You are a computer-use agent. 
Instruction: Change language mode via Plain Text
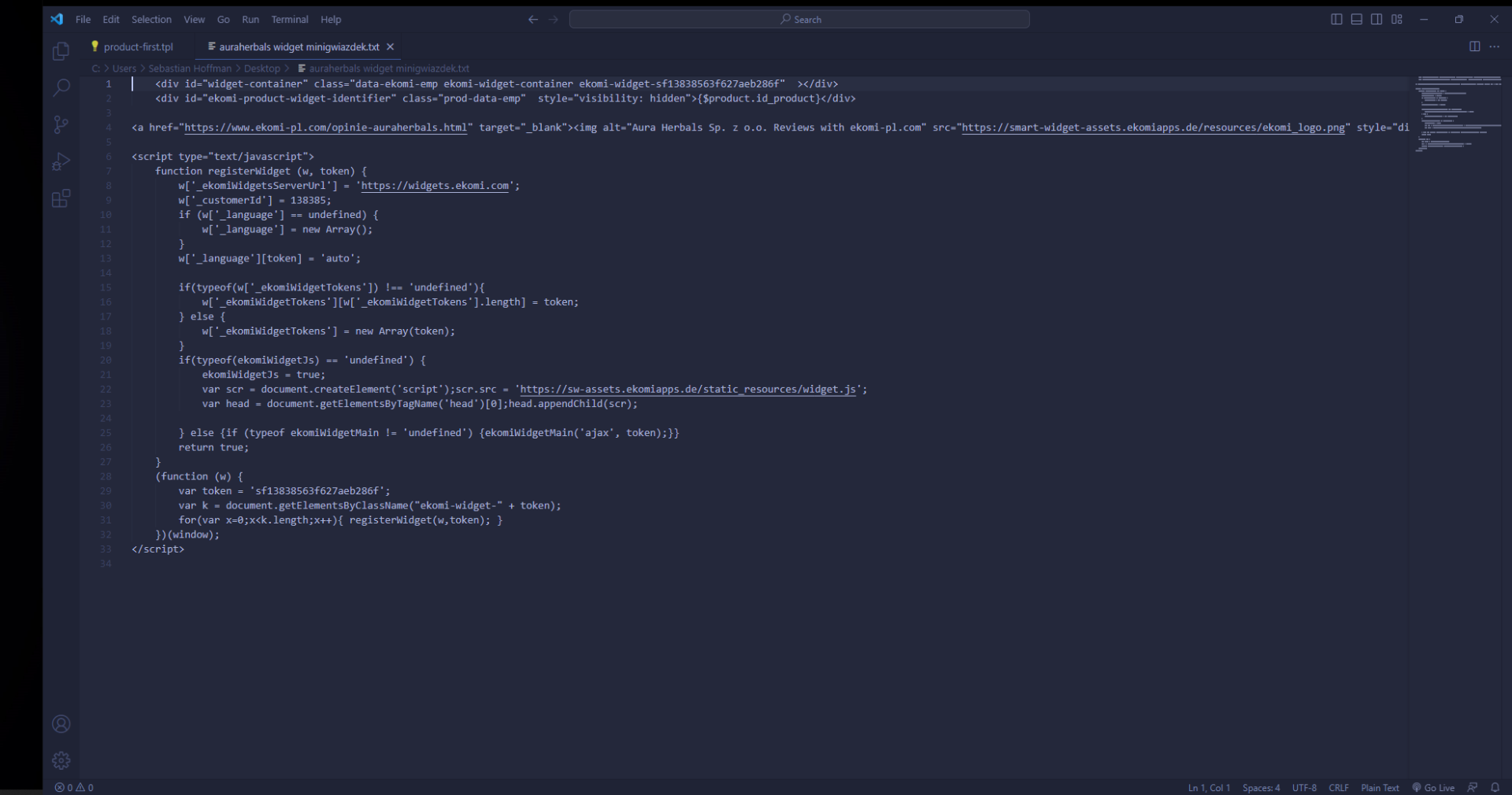coord(1380,788)
